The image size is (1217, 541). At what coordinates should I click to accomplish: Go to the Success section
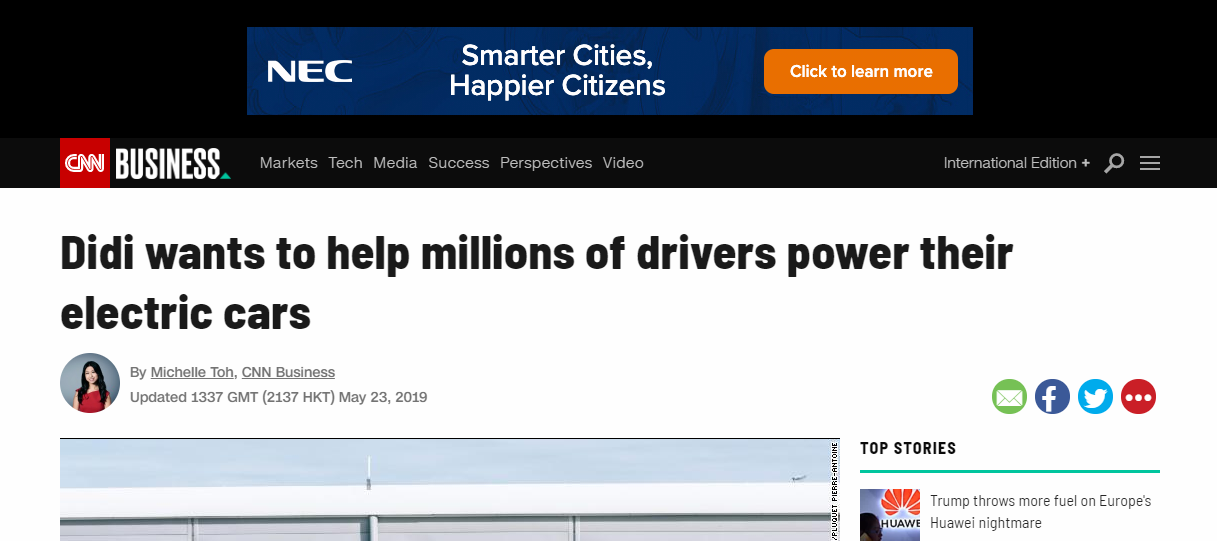(459, 163)
